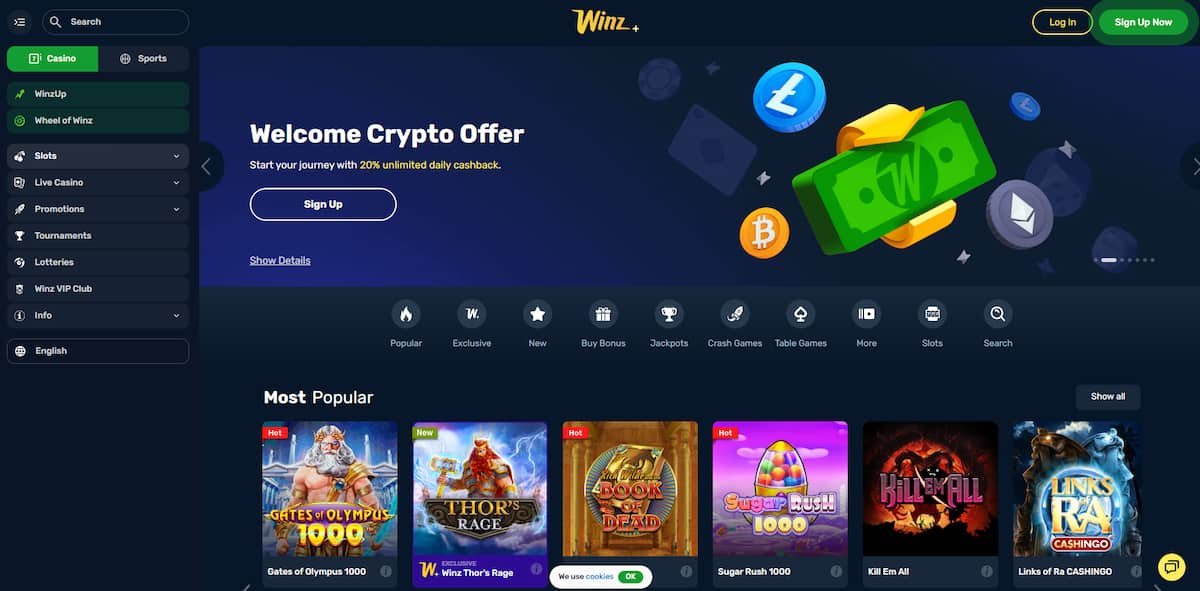The height and width of the screenshot is (591, 1200).
Task: Select the Exclusive W category icon
Action: pyautogui.click(x=471, y=314)
